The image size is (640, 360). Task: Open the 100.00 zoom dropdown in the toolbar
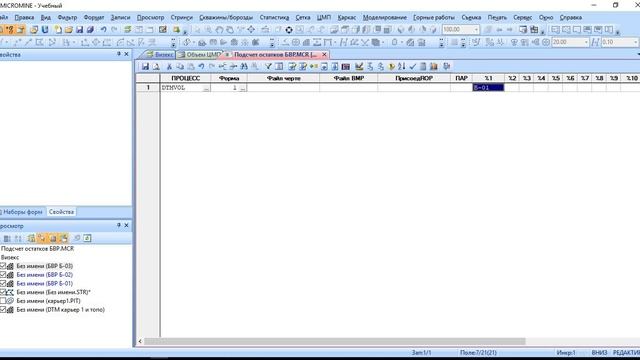[x=476, y=30]
